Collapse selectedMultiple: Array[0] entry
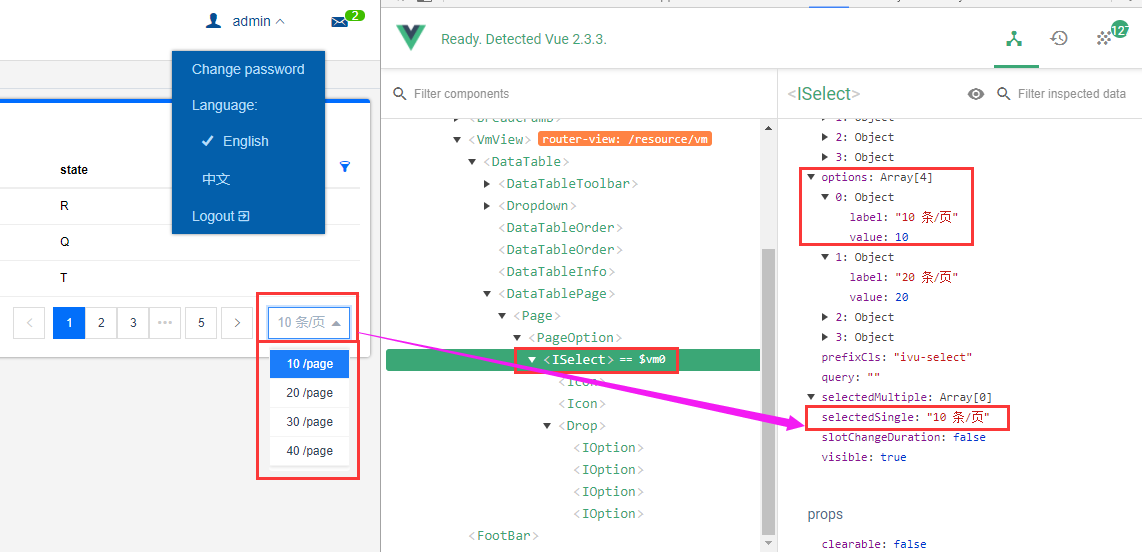 point(811,397)
